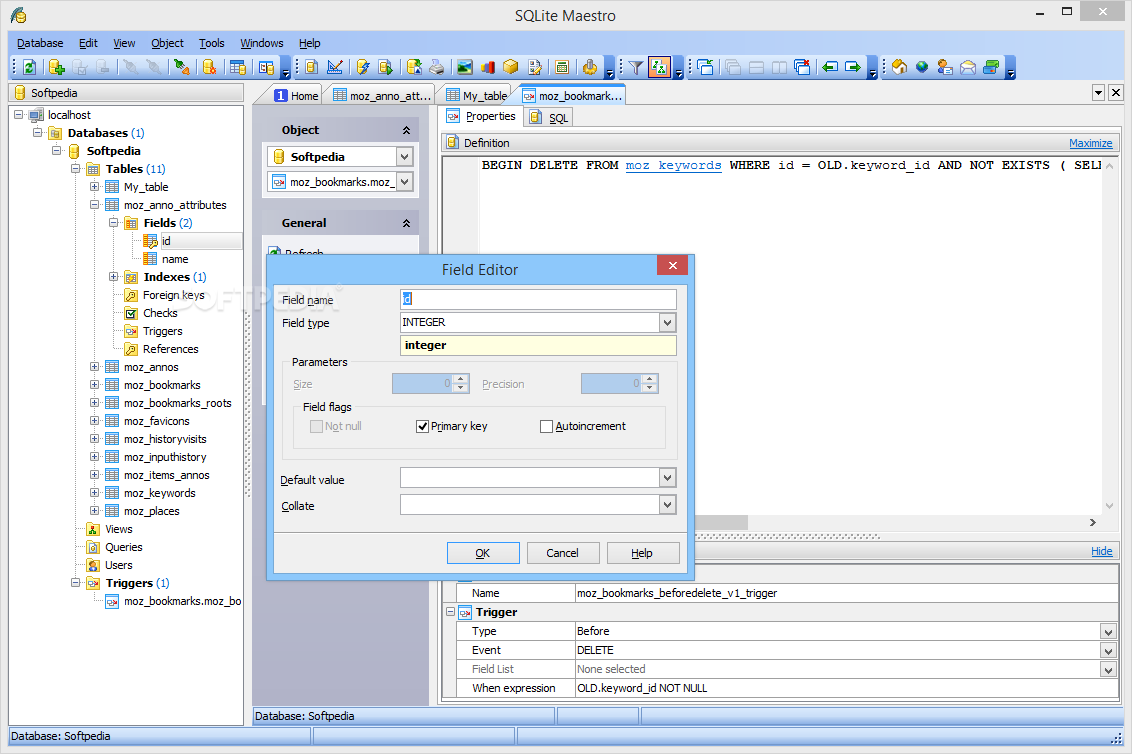Click the Maximize link in Definition panel
1132x754 pixels.
pyautogui.click(x=1090, y=143)
